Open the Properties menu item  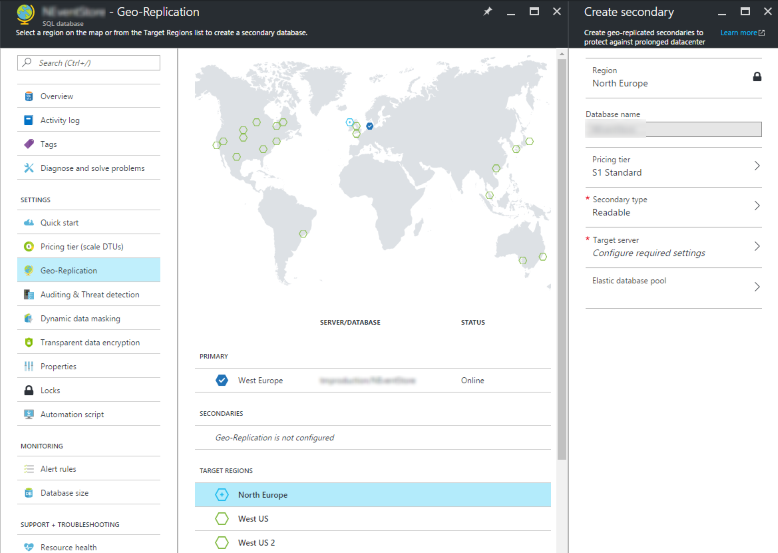[88, 367]
